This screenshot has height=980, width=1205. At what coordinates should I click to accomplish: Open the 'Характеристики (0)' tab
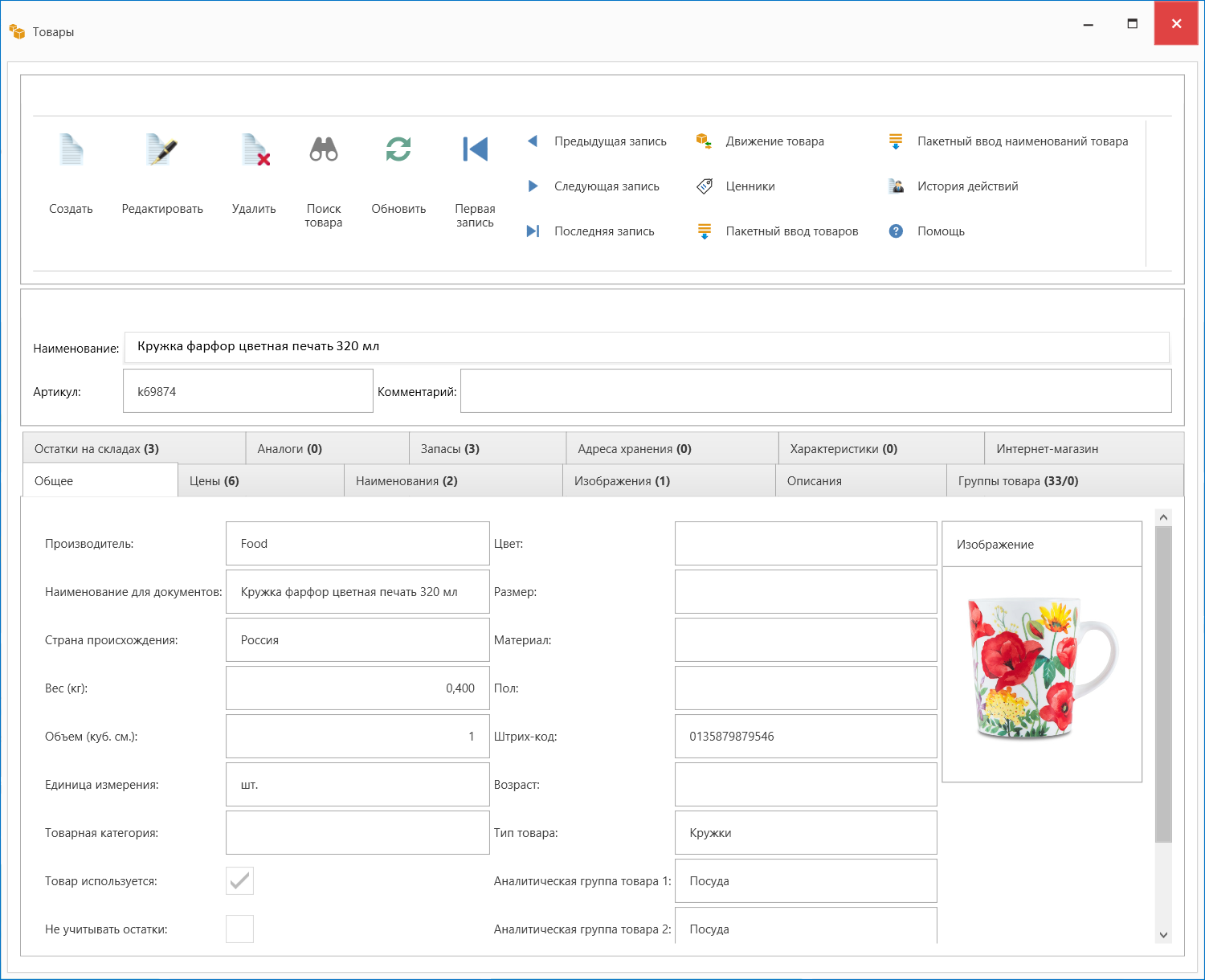coord(881,448)
